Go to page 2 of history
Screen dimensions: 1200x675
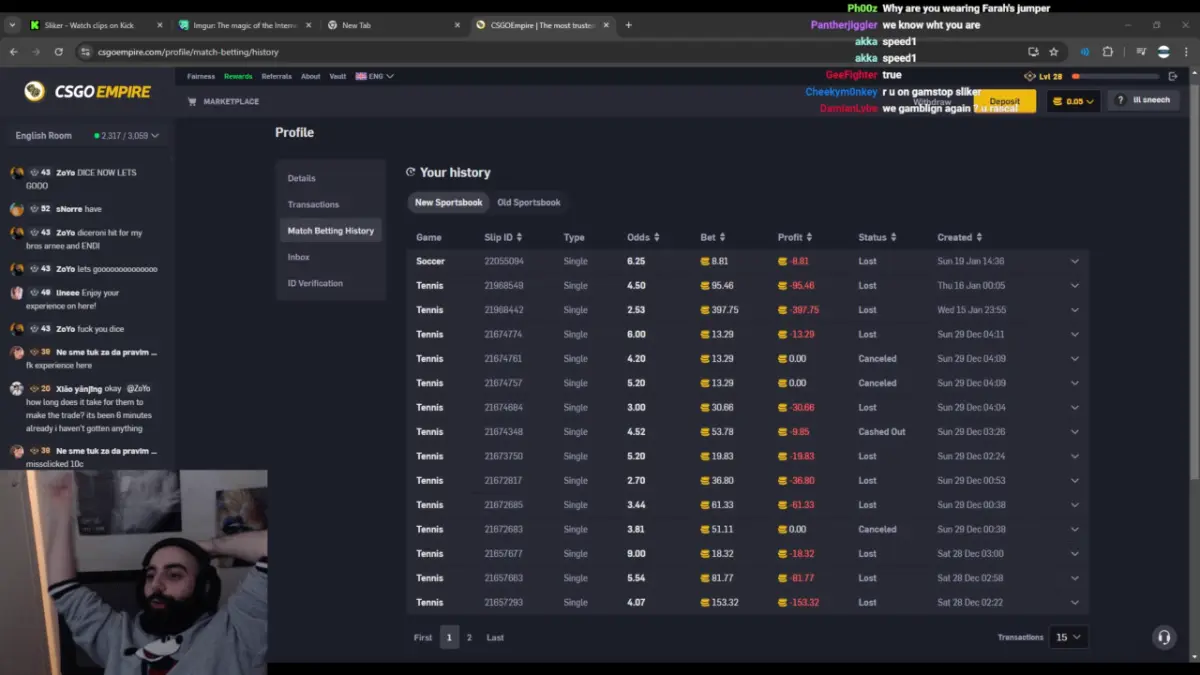469,637
